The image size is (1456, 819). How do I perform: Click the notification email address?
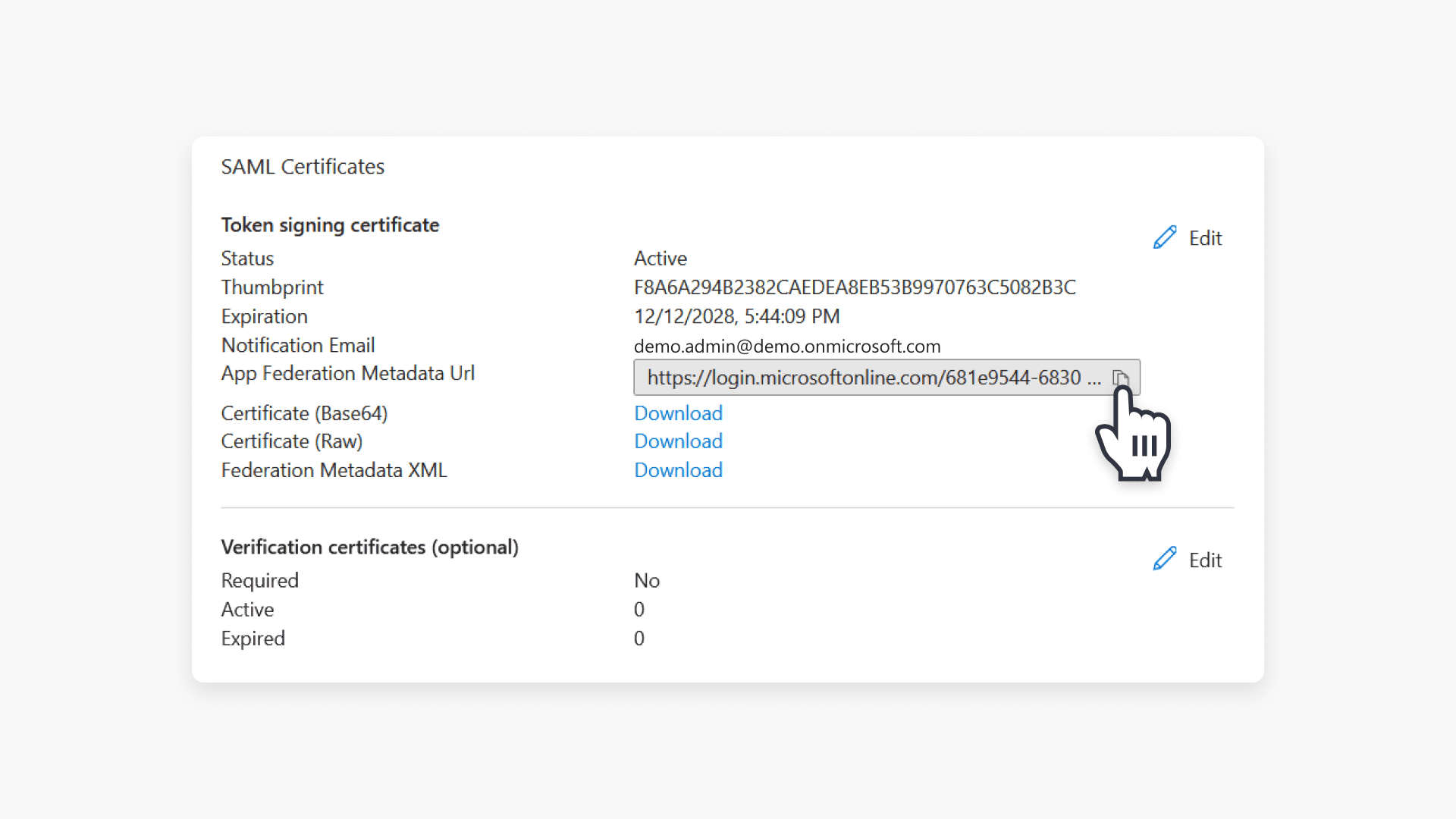[x=787, y=346]
